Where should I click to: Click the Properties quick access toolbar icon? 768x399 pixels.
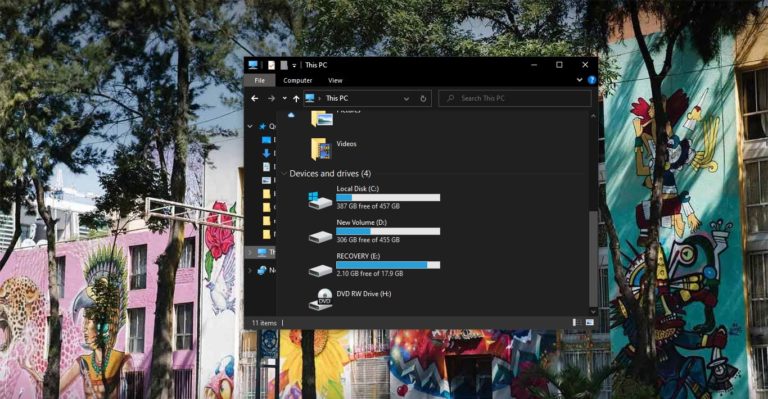271,65
